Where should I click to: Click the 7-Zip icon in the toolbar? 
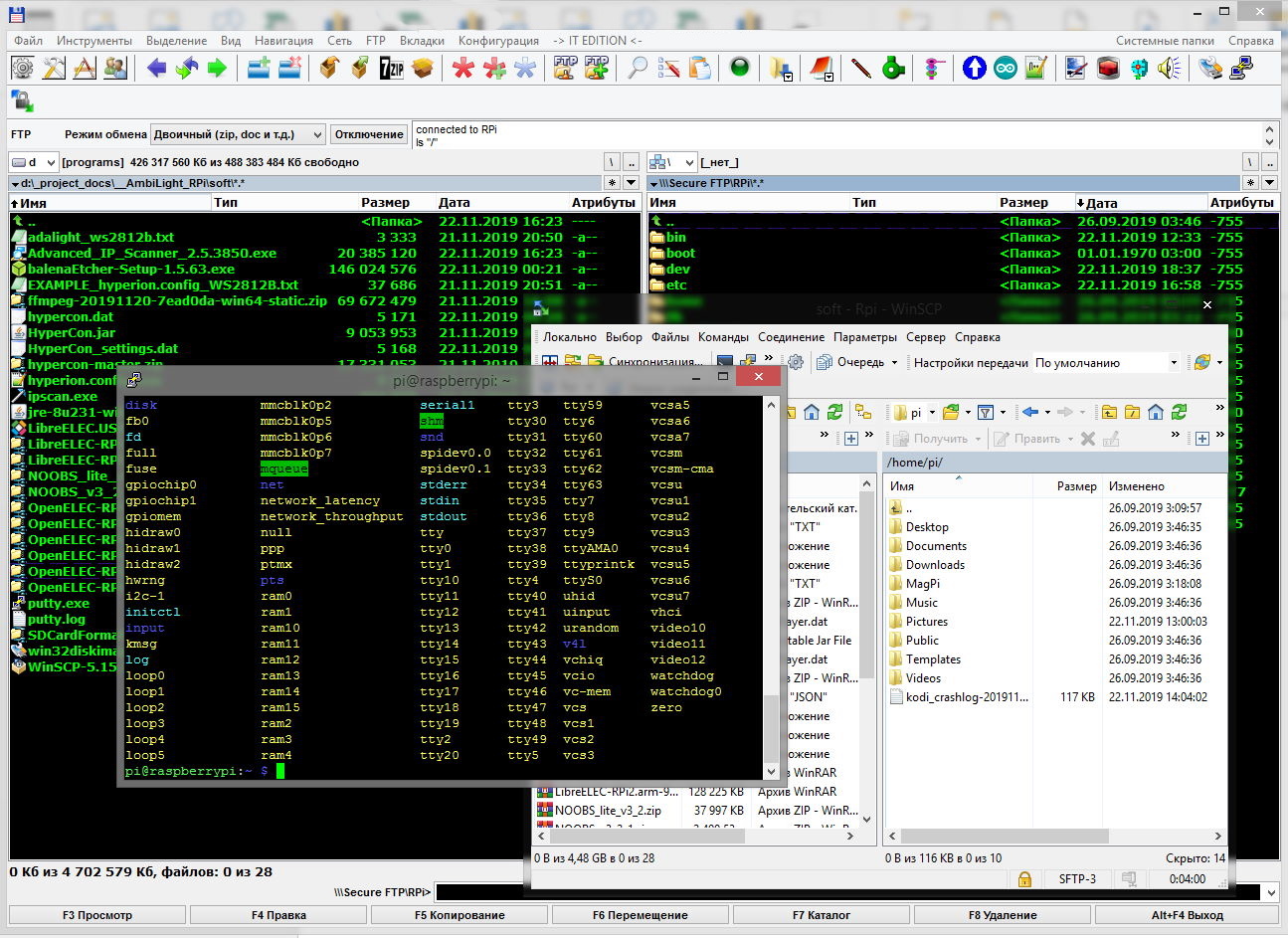[392, 68]
